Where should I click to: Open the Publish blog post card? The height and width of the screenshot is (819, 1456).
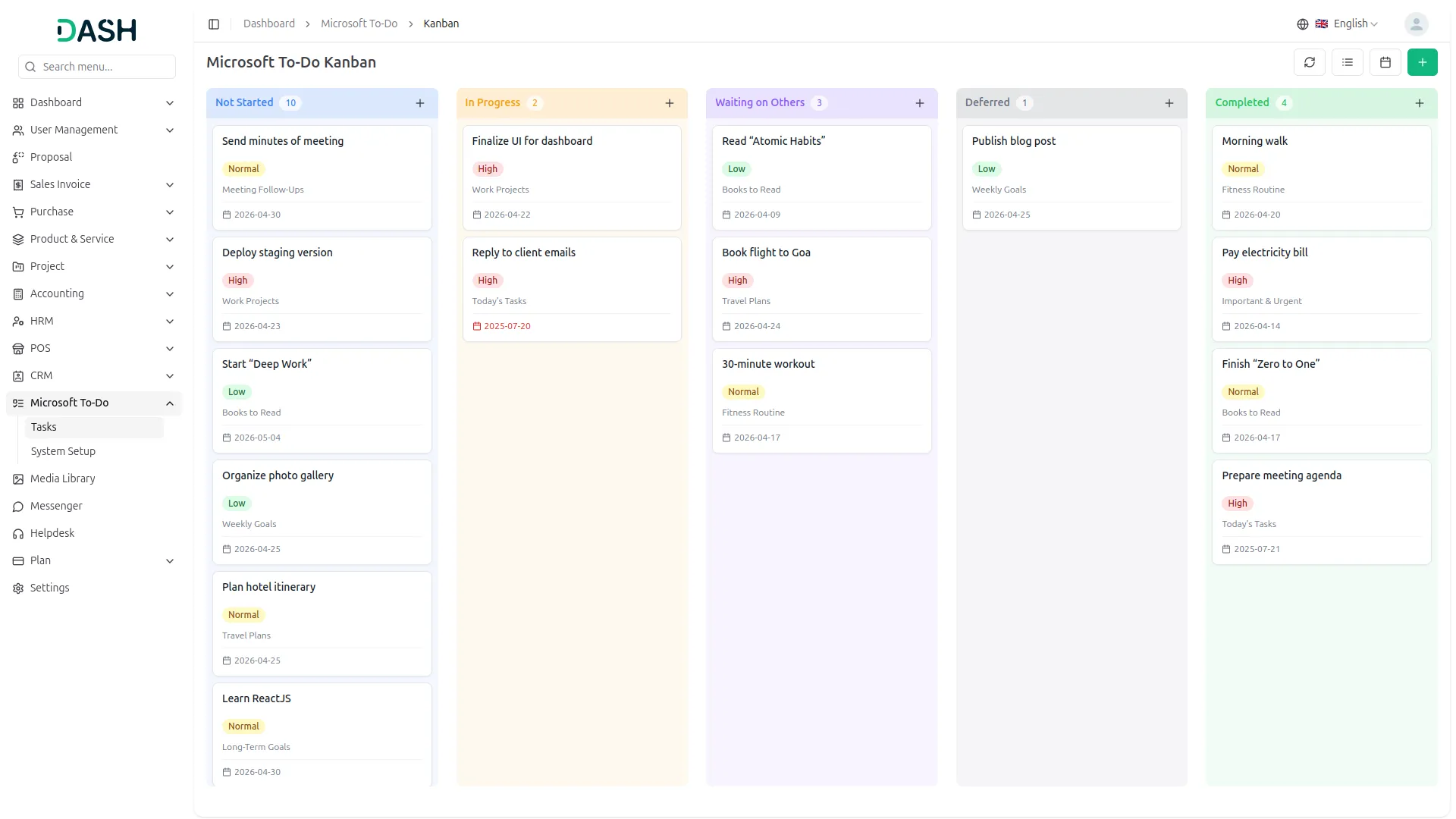tap(1072, 178)
